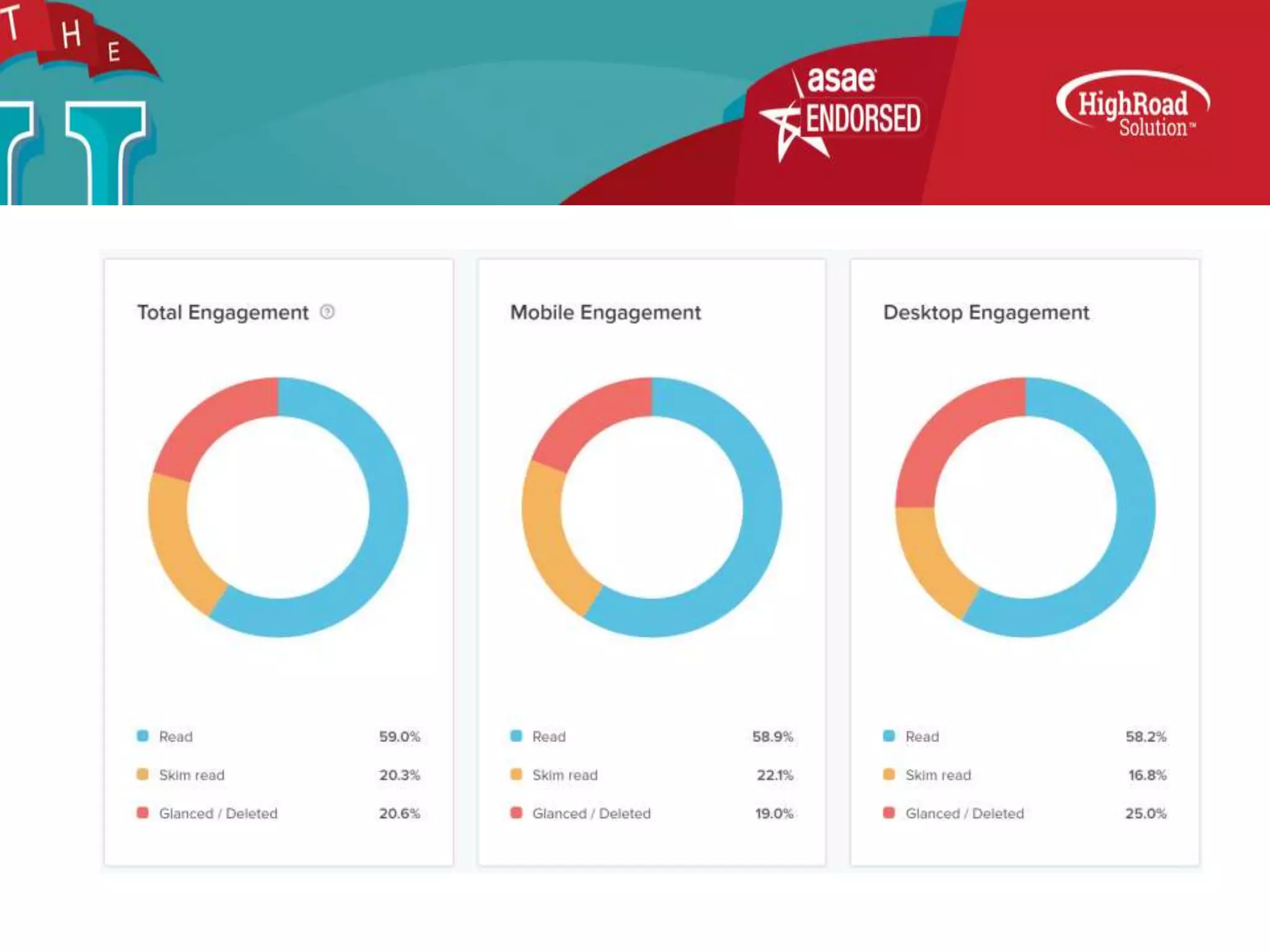This screenshot has height=952, width=1270.
Task: Select the Total Engagement heading
Action: tap(223, 312)
